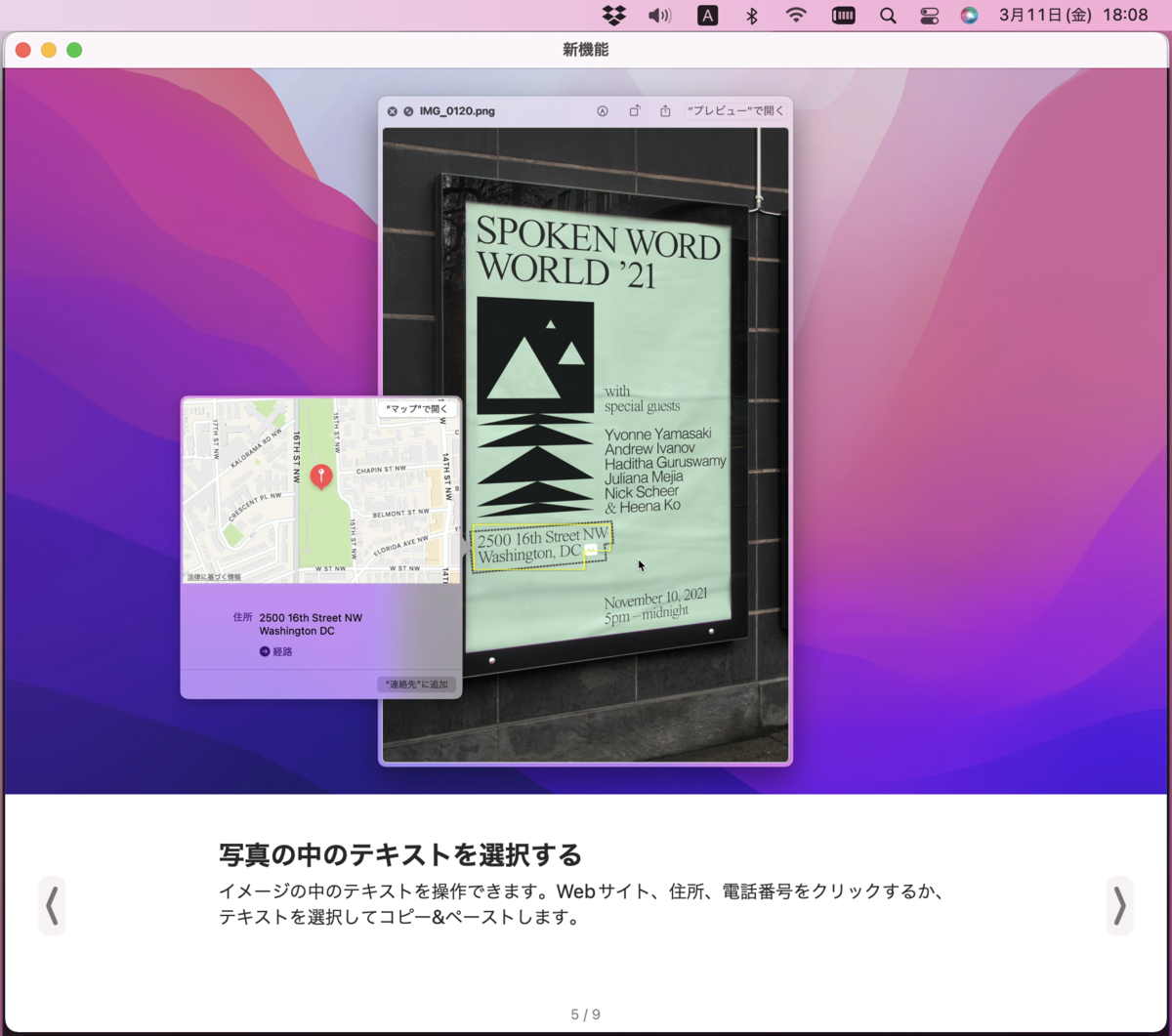Open Siri from the menu bar icon

[969, 15]
